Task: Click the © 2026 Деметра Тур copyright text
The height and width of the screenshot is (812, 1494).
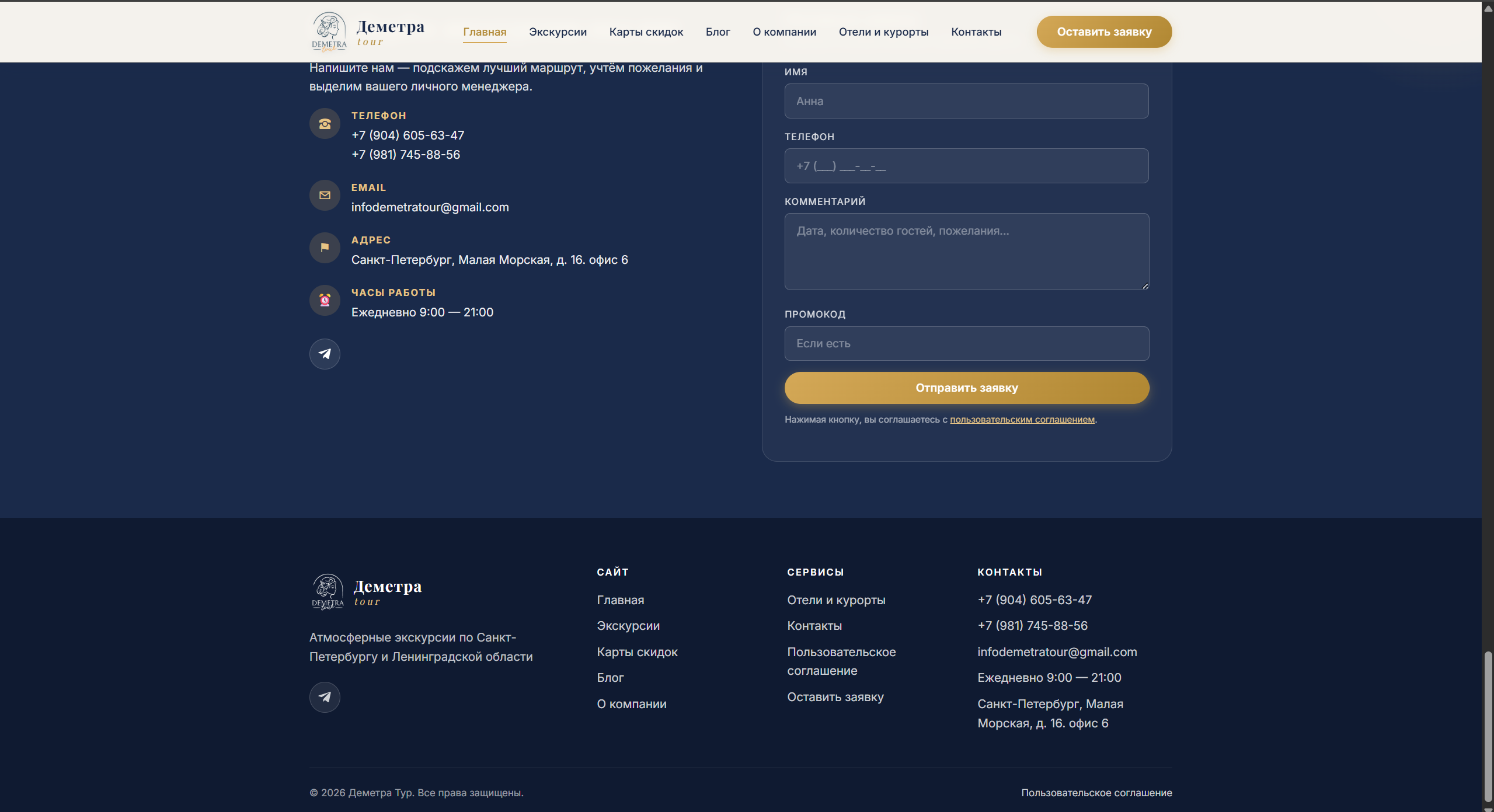Action: point(416,793)
